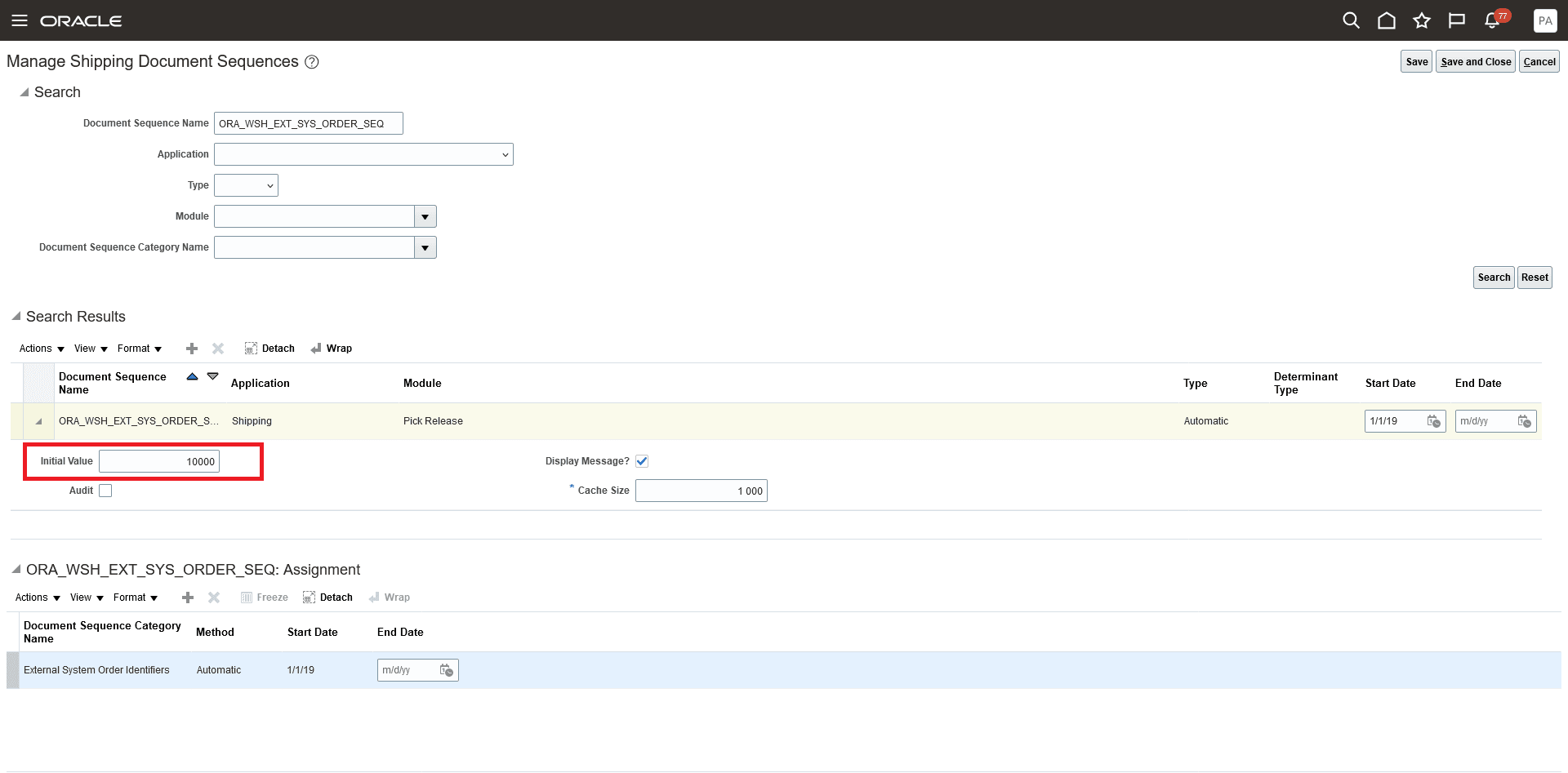Add row with plus icon in Search Results
The height and width of the screenshot is (773, 1568).
pos(192,349)
